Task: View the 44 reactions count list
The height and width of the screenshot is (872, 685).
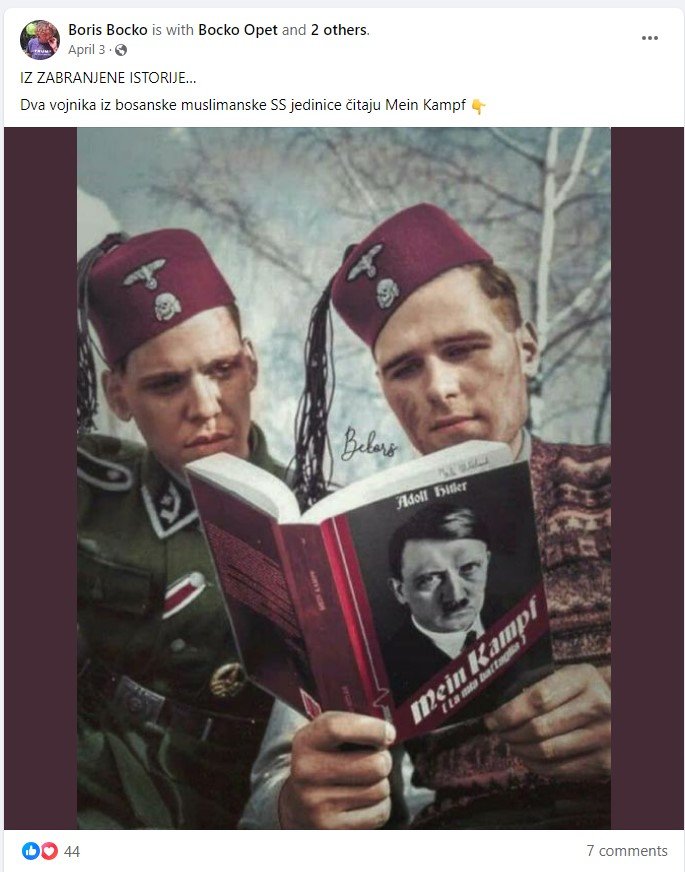Action: [x=72, y=851]
